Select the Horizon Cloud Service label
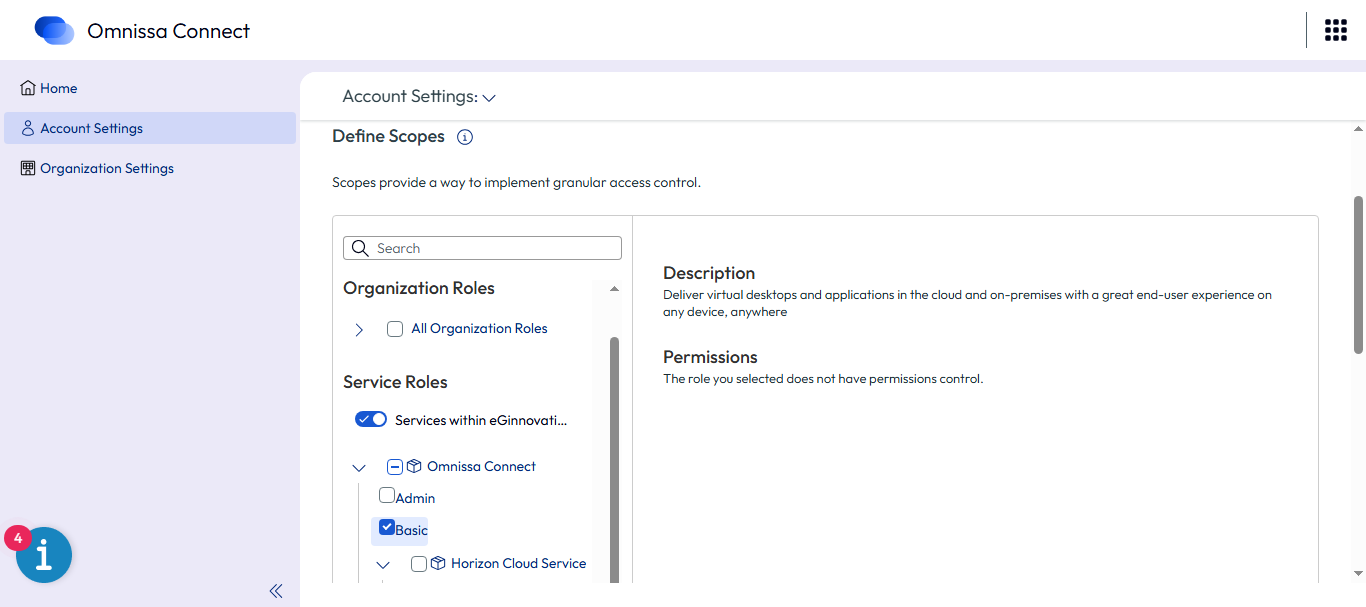Viewport: 1366px width, 607px height. tap(518, 563)
